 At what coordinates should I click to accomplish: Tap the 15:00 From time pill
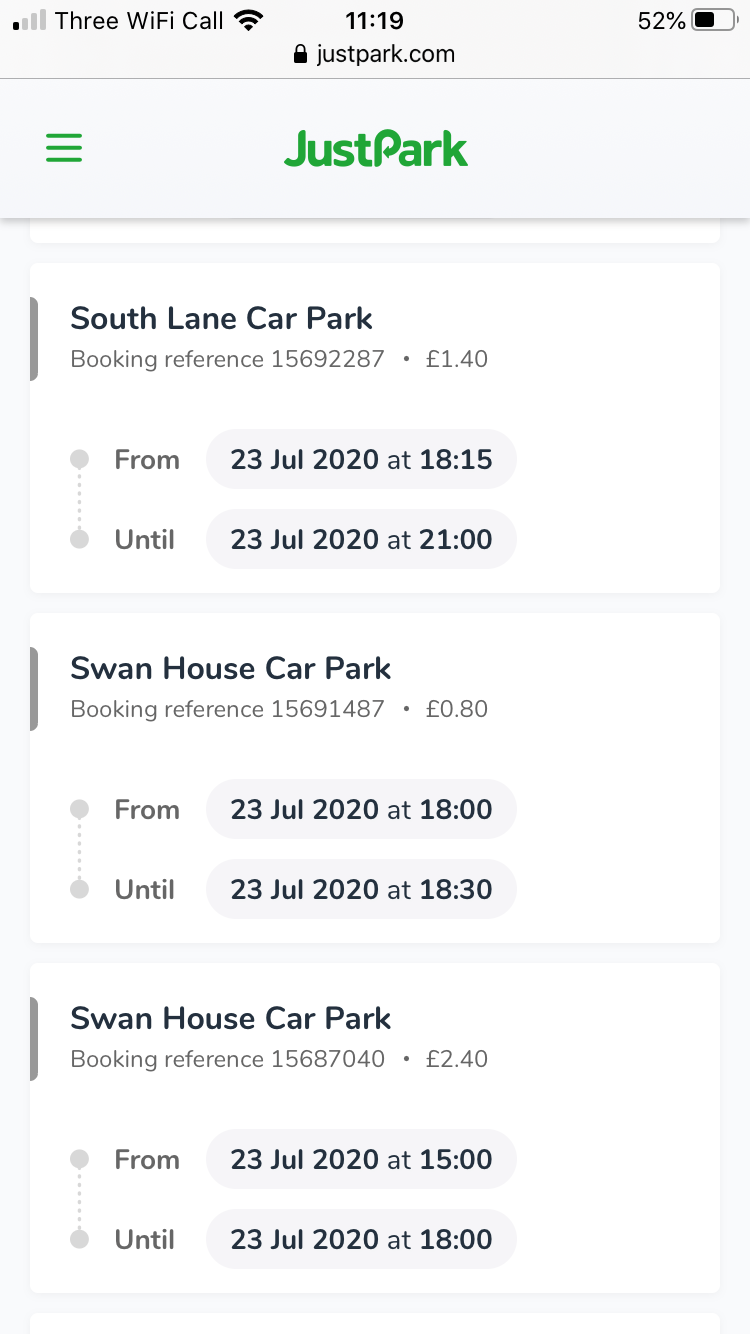pyautogui.click(x=361, y=1160)
